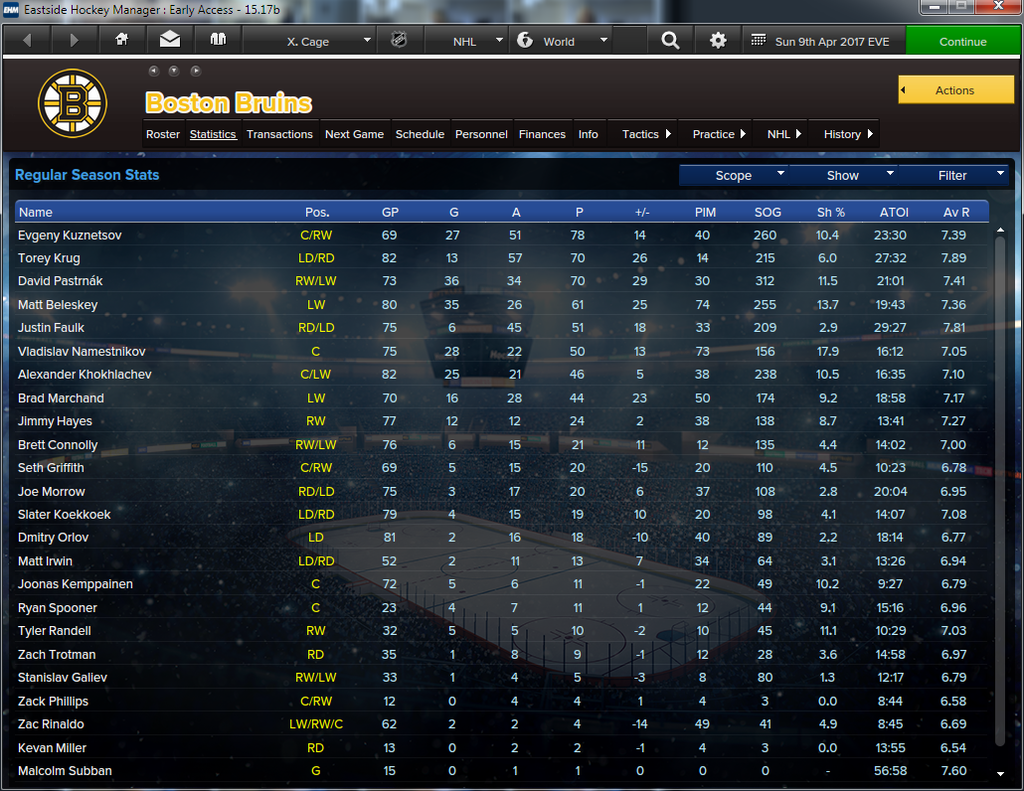Screen dimensions: 1024x791
Task: Click the small down arrow above team name
Action: (174, 71)
